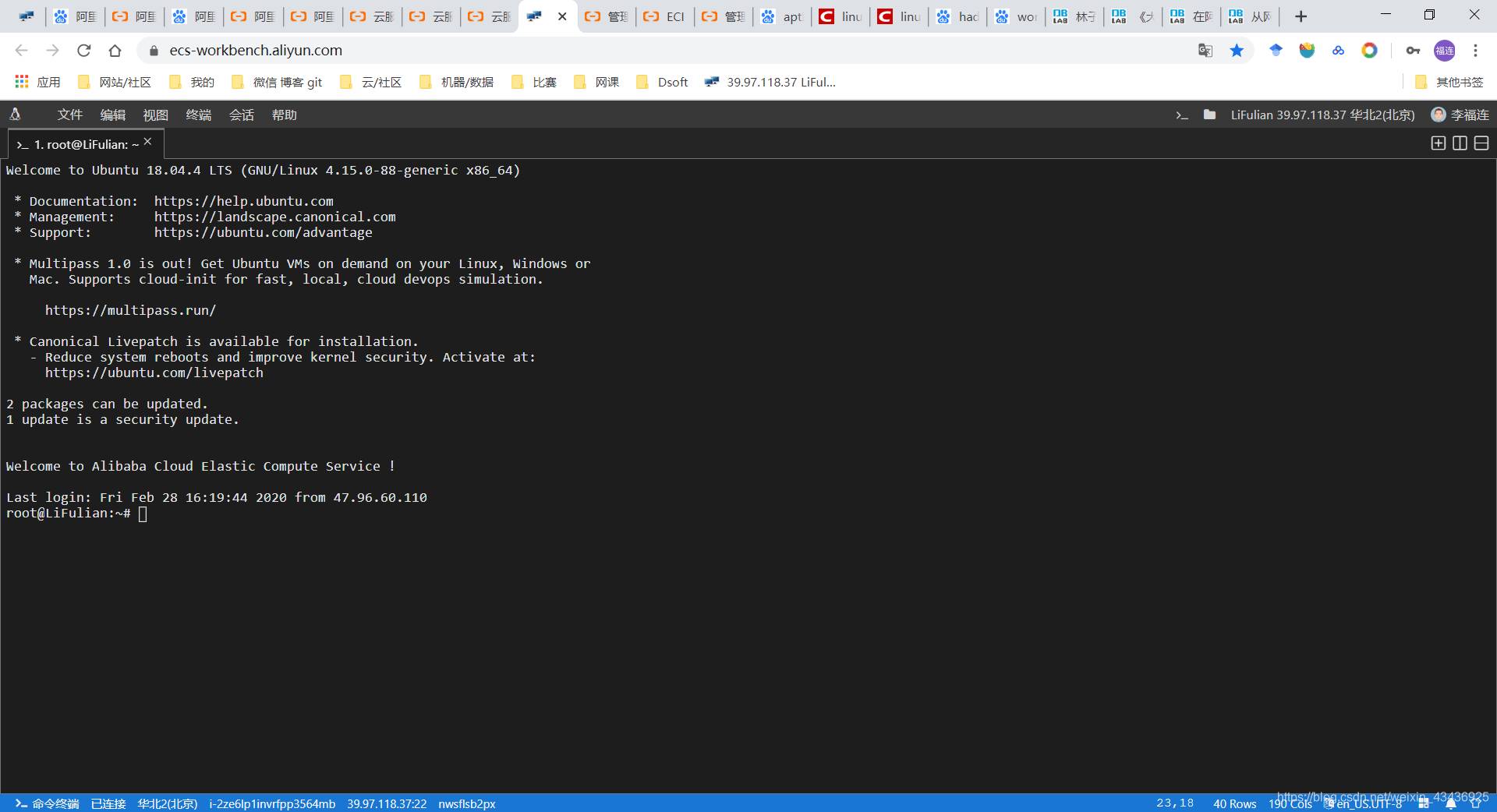This screenshot has height=812, width=1497.
Task: Open the 云/社区 bookmark folder
Action: (x=371, y=82)
